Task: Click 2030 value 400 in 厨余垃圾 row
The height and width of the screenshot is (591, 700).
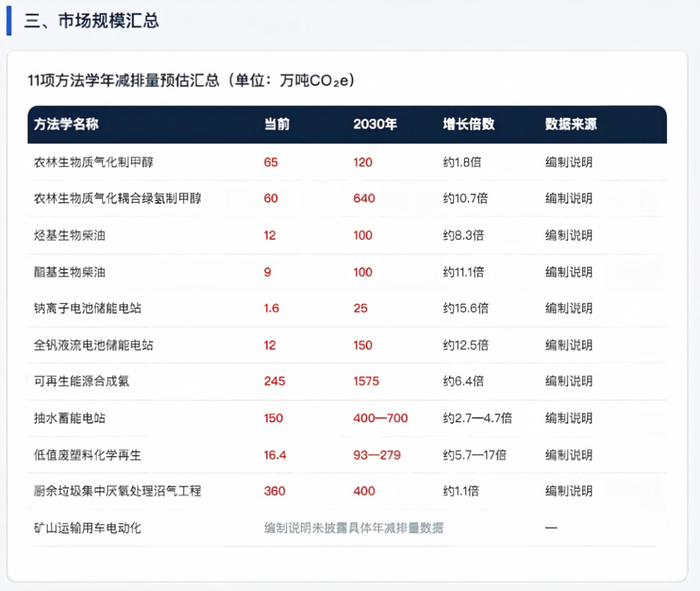Action: 364,491
